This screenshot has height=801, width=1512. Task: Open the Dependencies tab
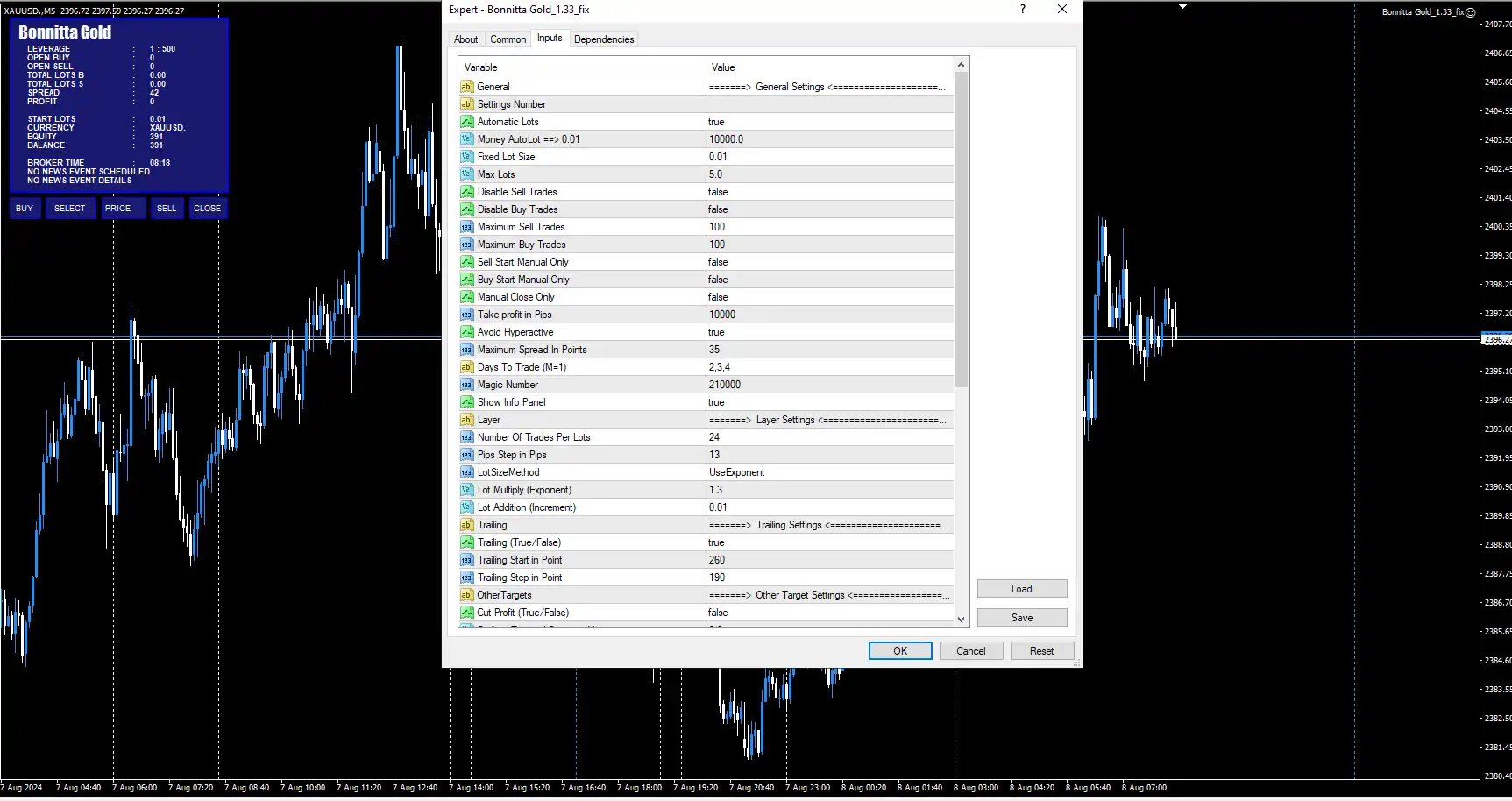coord(604,39)
